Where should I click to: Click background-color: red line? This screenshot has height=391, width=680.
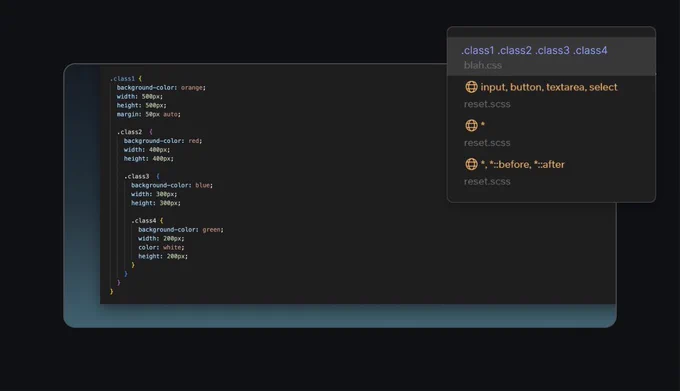(163, 141)
